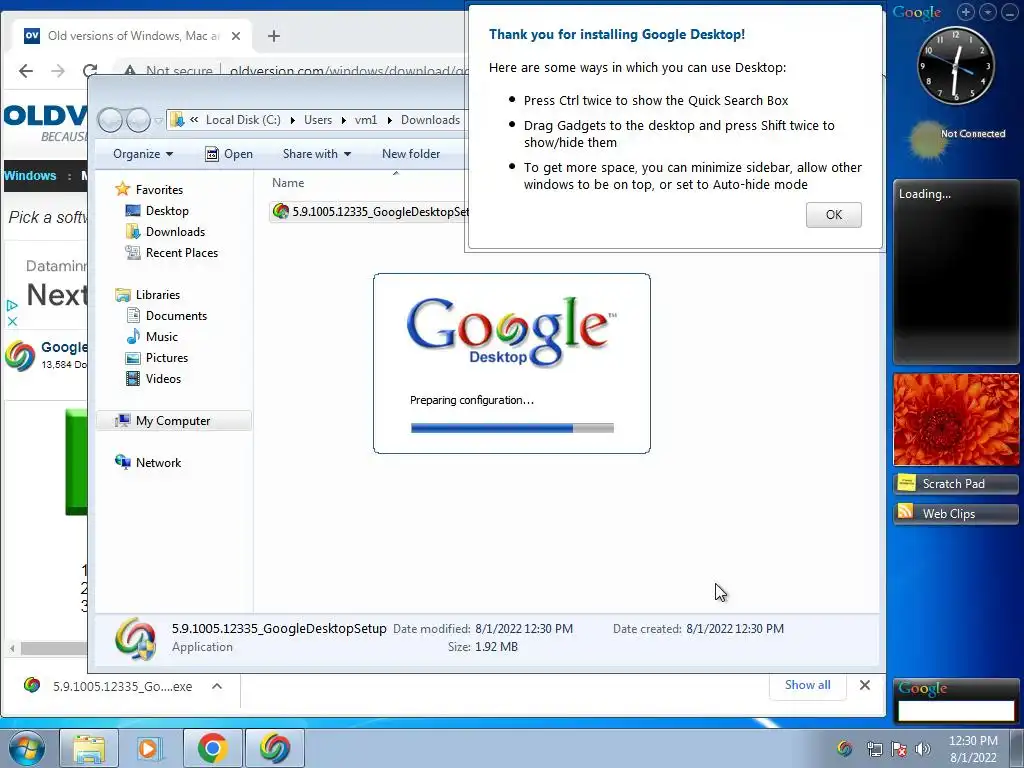
Task: Open the Action Center flag icon
Action: tap(899, 749)
